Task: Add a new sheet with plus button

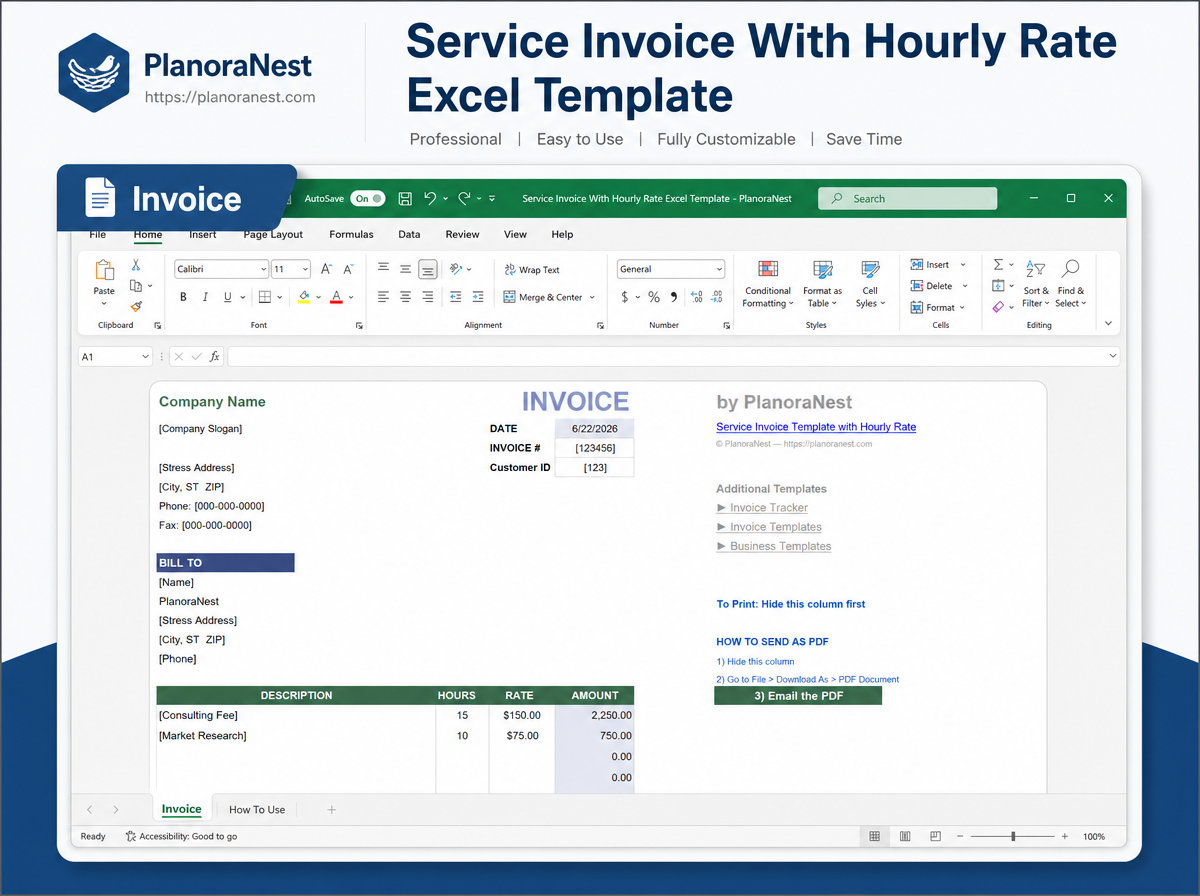Action: pos(332,810)
